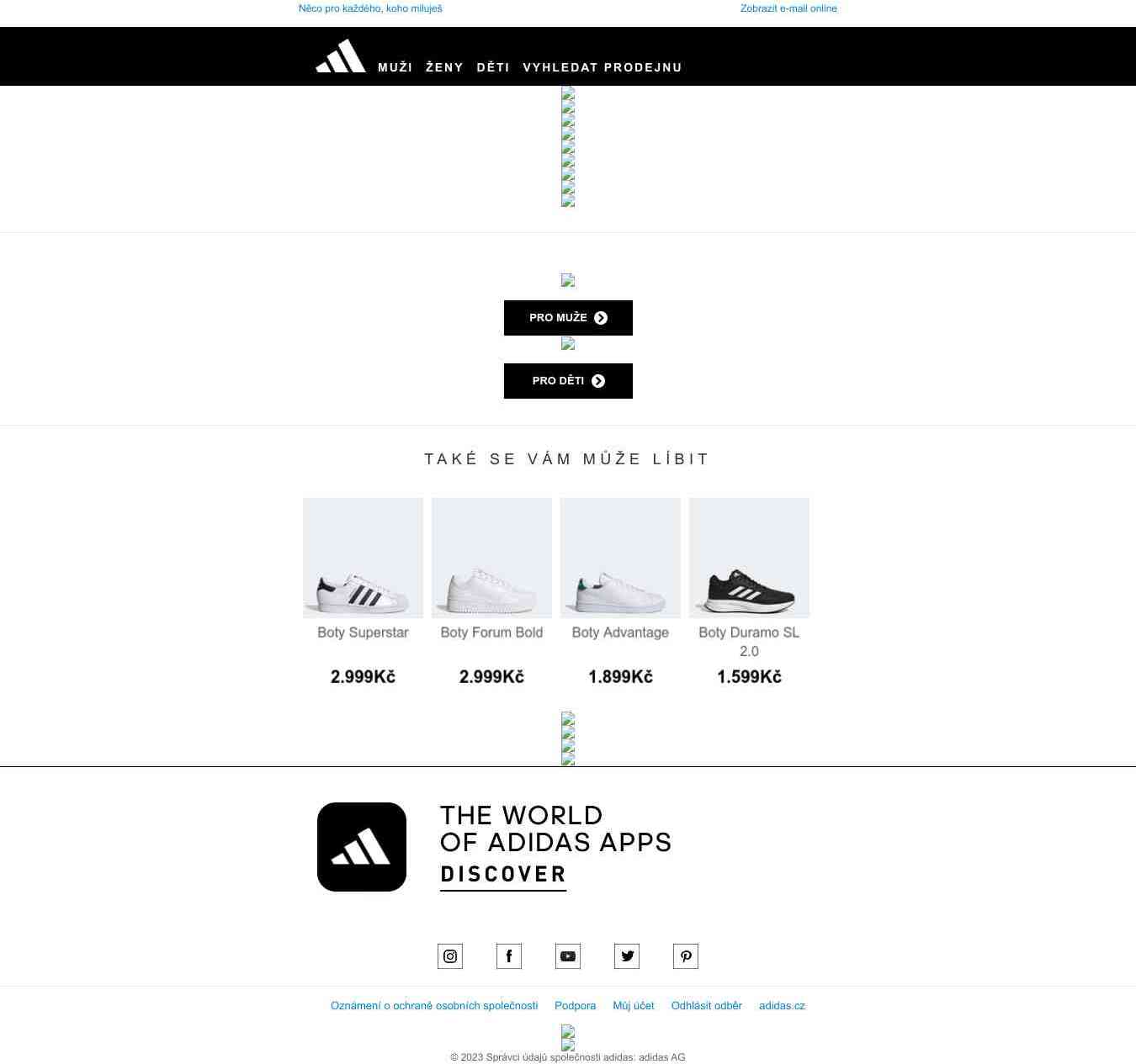Click price 1.899Kč
Viewport: 1136px width, 1064px height.
620,677
